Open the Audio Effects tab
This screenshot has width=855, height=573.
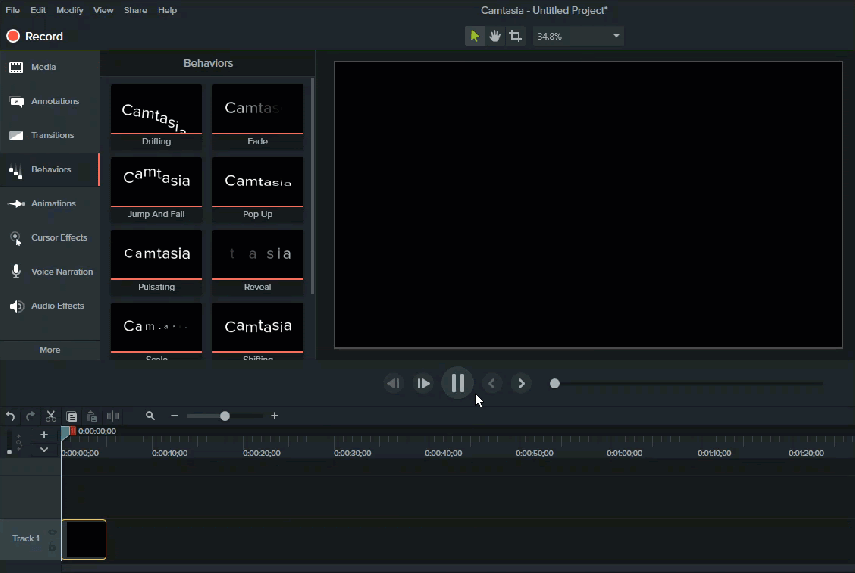point(50,306)
